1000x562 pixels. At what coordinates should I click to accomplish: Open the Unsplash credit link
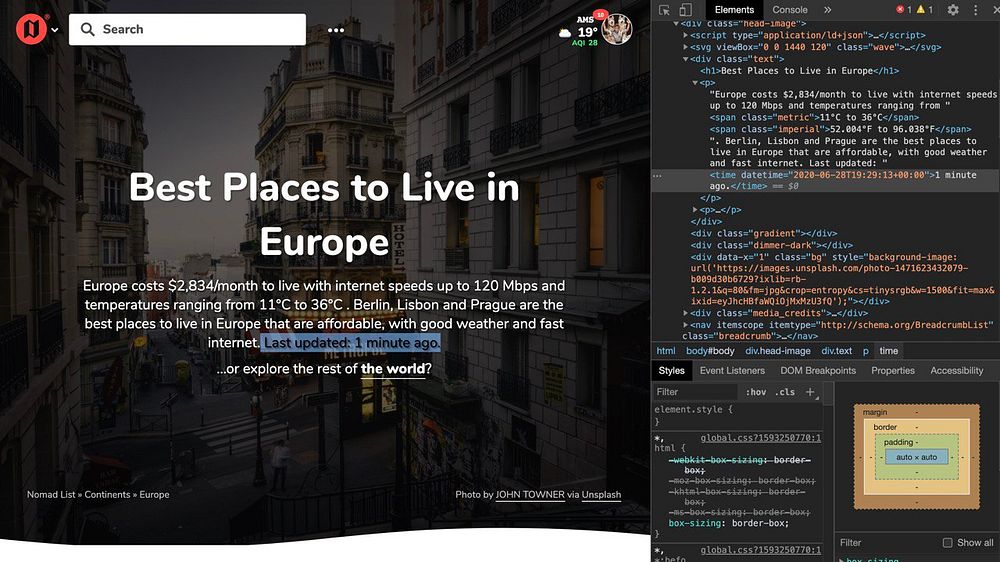(x=601, y=494)
